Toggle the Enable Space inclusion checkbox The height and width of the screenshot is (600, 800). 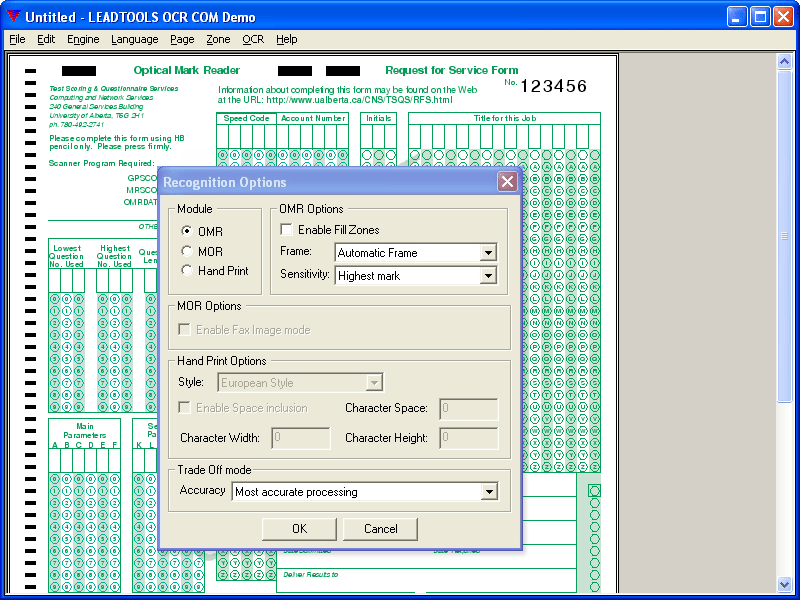(x=185, y=408)
